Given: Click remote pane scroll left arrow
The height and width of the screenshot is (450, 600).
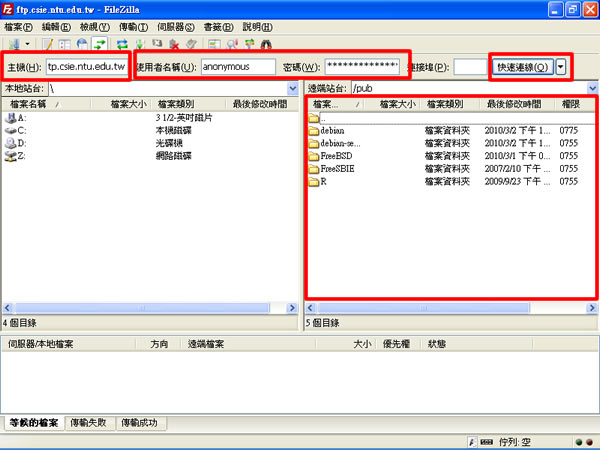Looking at the screenshot, I should pos(310,308).
